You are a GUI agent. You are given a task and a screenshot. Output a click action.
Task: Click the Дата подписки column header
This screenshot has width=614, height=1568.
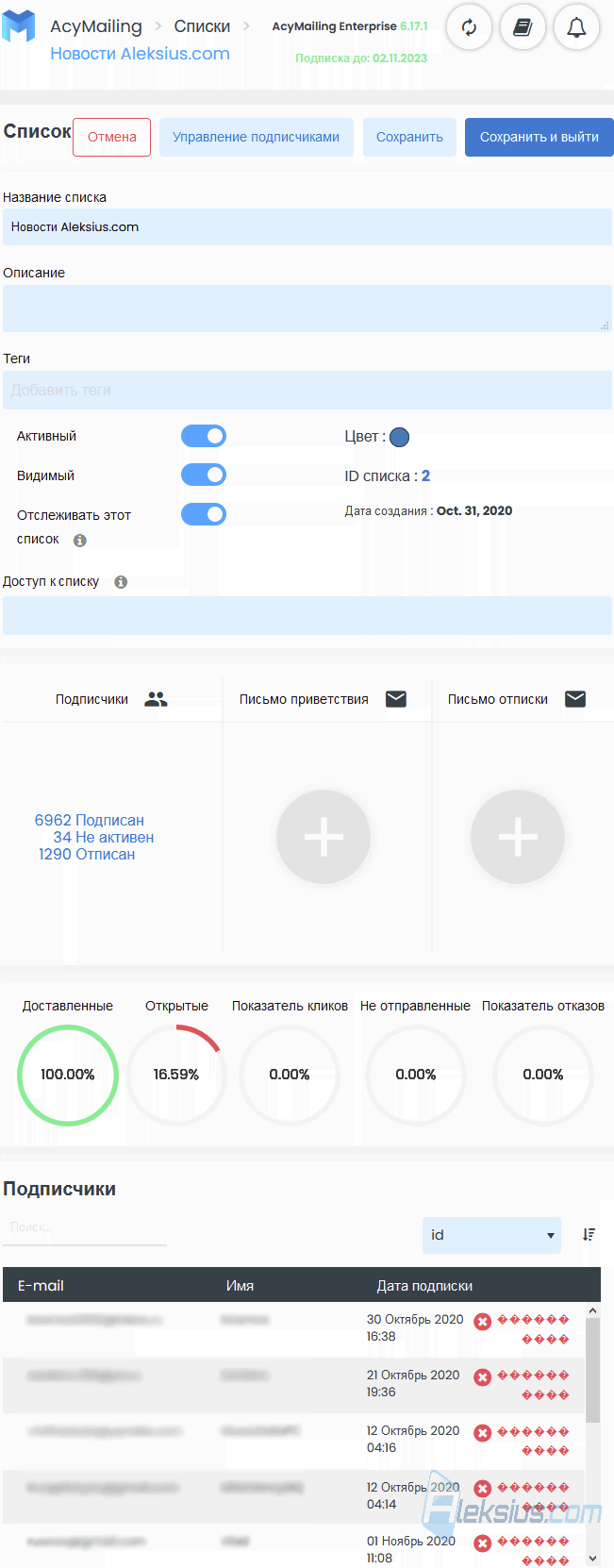[x=424, y=1286]
